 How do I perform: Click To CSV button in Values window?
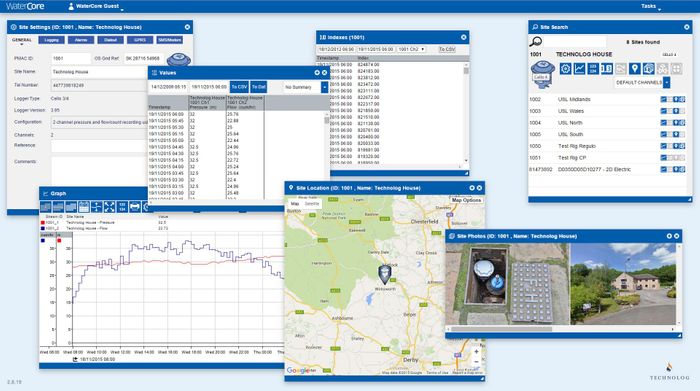tap(239, 87)
